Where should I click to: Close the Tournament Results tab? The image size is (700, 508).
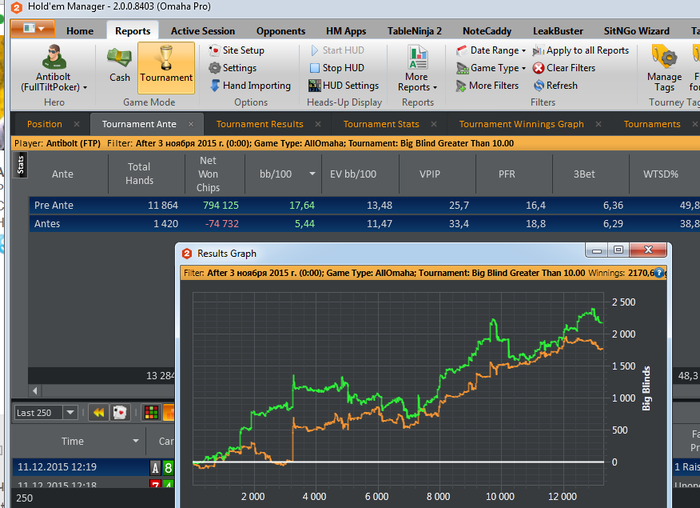coord(318,124)
